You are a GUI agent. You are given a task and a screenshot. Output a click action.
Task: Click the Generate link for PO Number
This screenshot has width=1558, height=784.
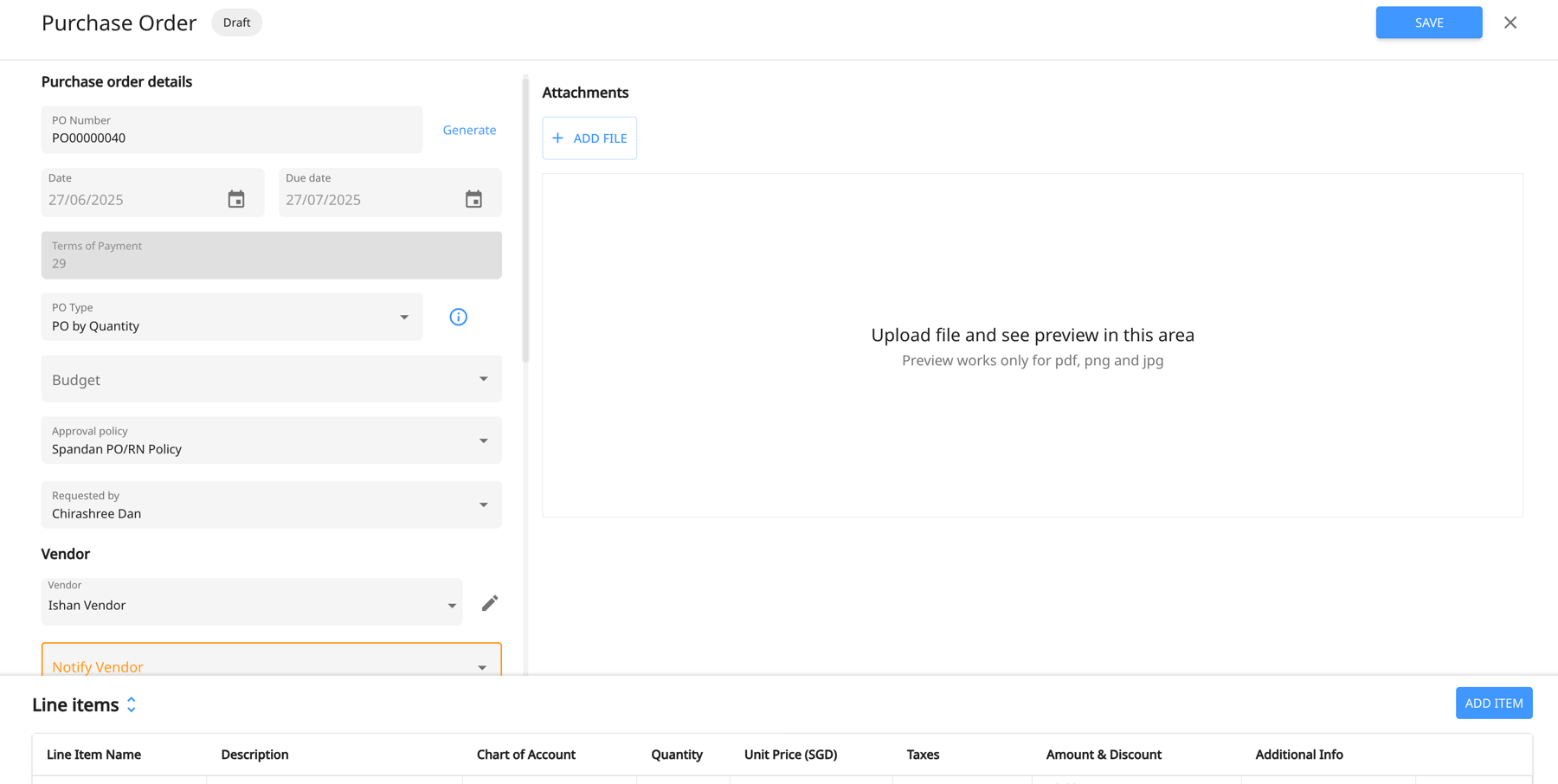click(x=469, y=130)
